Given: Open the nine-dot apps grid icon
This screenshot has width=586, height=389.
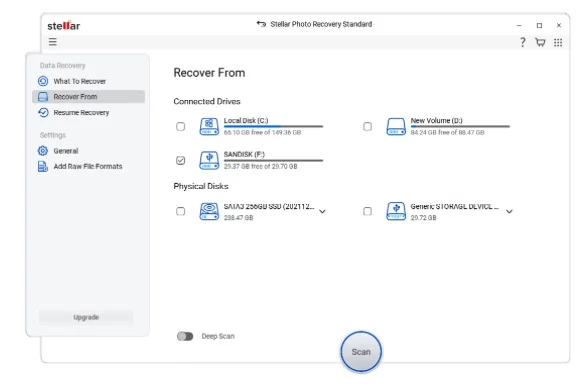Looking at the screenshot, I should (558, 43).
